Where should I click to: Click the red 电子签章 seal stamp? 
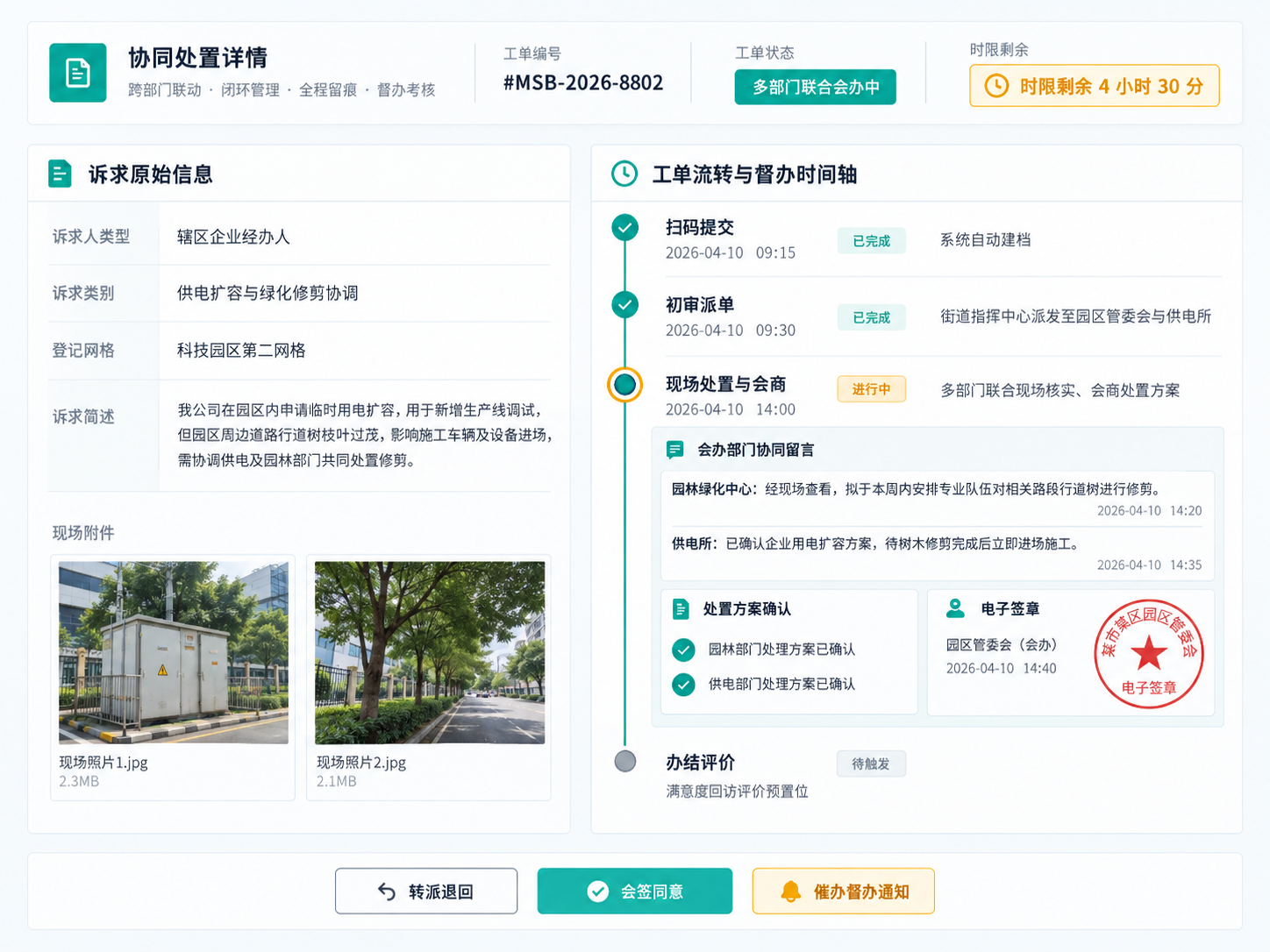[x=1148, y=653]
